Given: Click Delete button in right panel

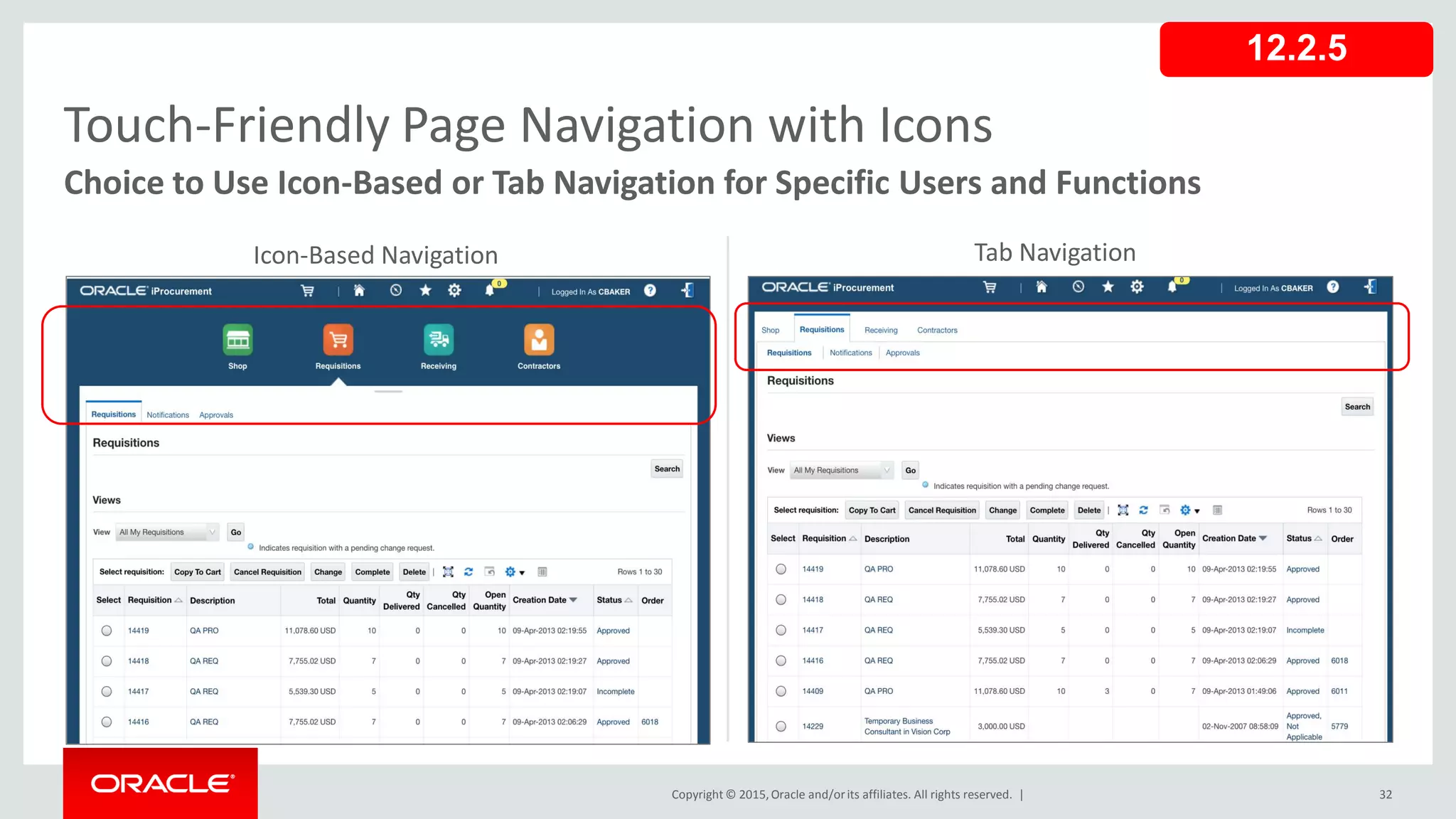Looking at the screenshot, I should (1089, 510).
